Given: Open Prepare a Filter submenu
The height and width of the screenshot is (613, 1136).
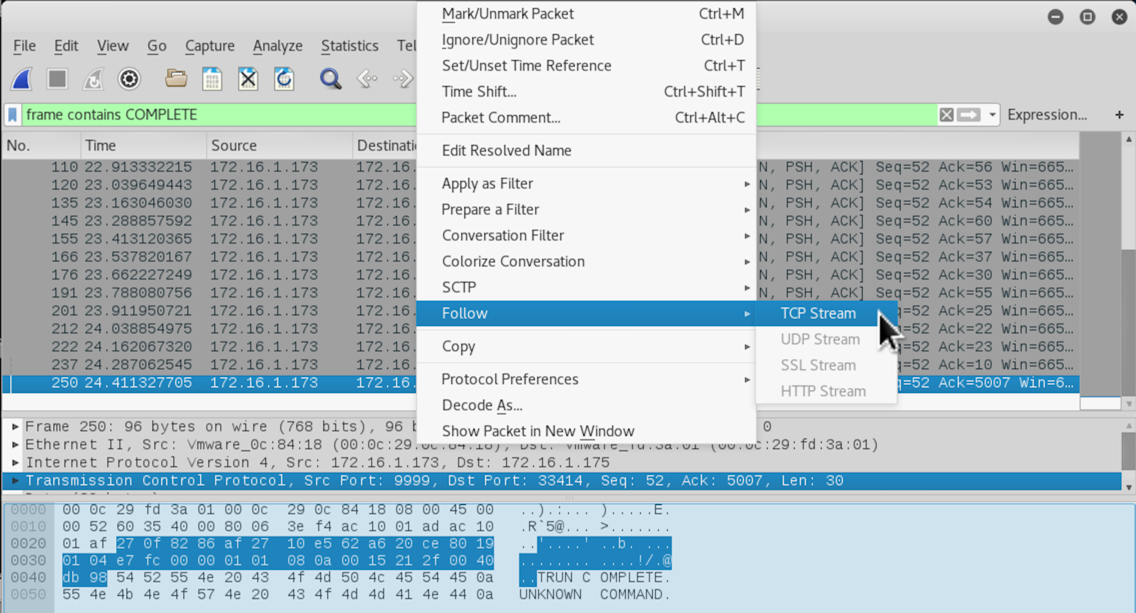Looking at the screenshot, I should tap(586, 209).
